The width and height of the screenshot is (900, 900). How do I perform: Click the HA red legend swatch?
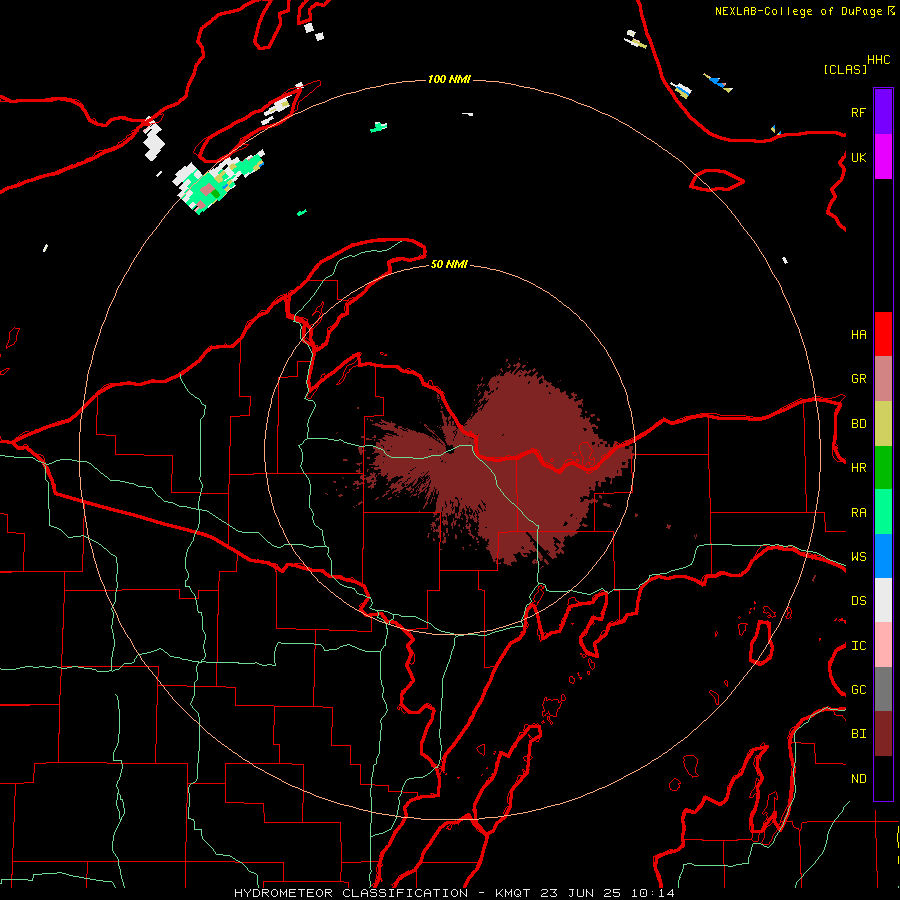point(883,334)
